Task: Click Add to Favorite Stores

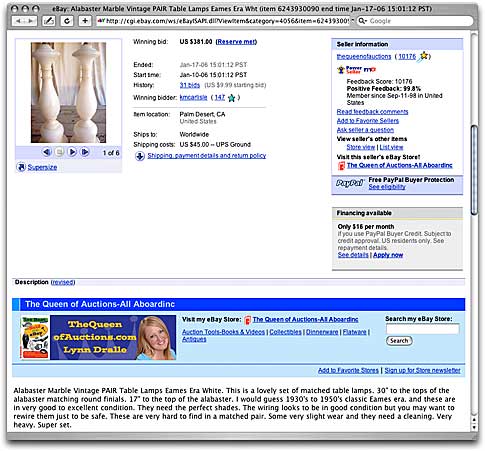Action: (348, 370)
